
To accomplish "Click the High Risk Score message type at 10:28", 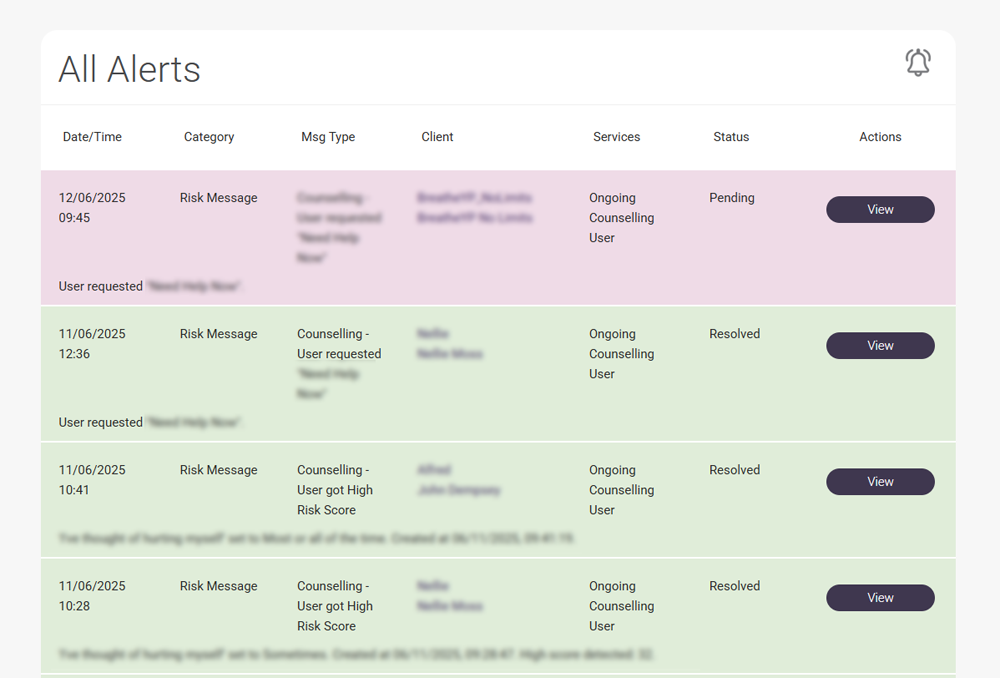I will (x=335, y=606).
